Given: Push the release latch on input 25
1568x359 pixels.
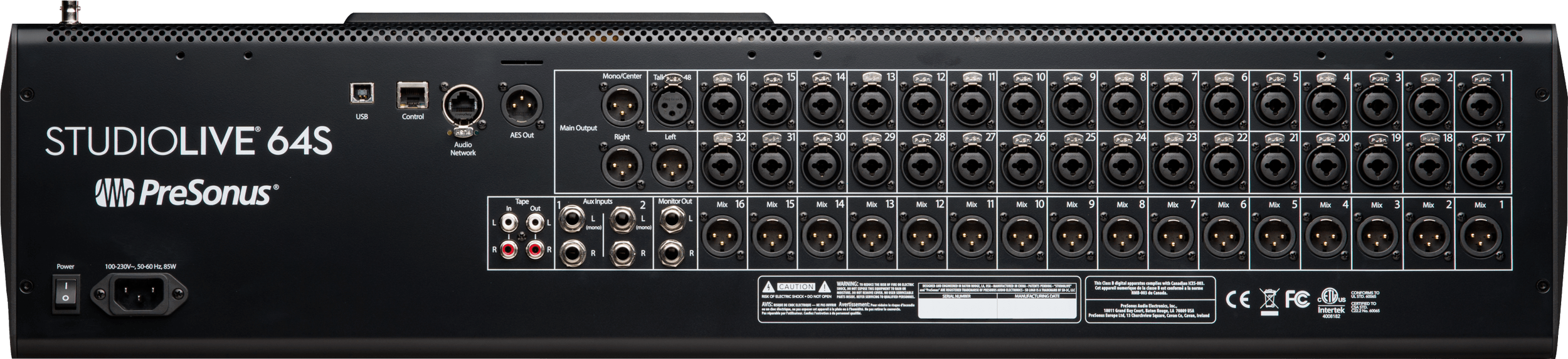Looking at the screenshot, I should coord(1073,140).
